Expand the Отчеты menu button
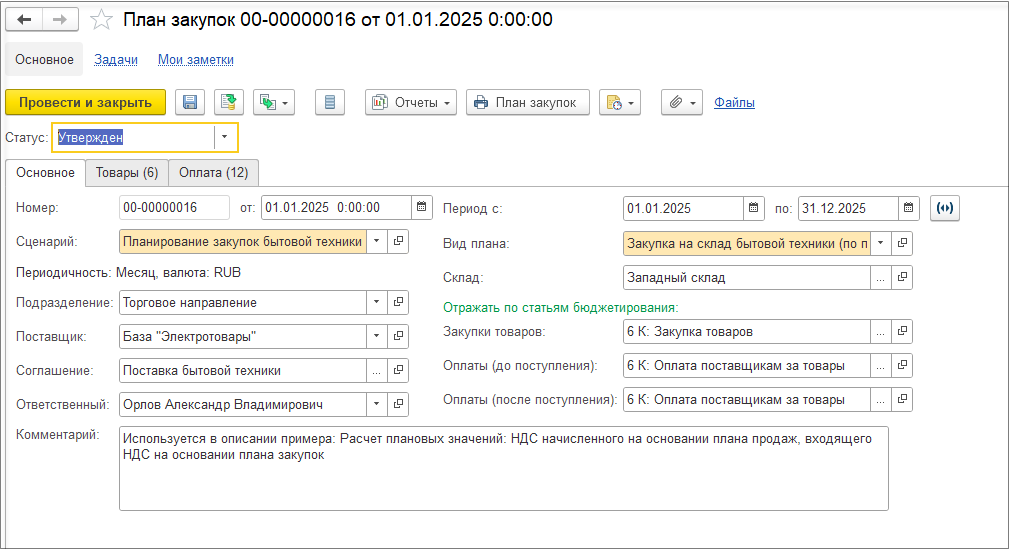 (411, 102)
